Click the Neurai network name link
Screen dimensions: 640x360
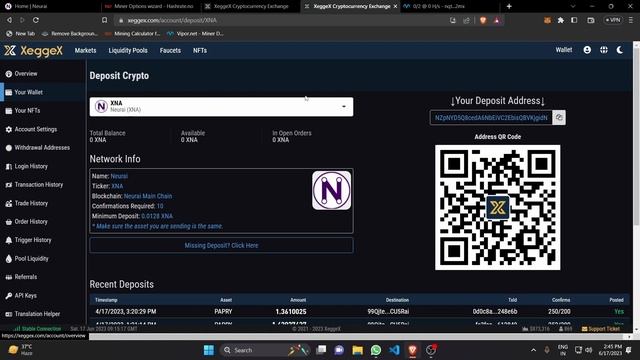click(x=119, y=176)
